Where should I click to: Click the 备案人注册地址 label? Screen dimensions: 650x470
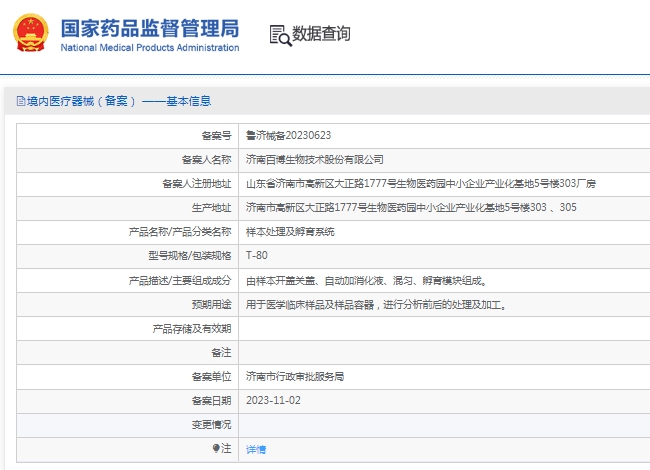pos(196,184)
